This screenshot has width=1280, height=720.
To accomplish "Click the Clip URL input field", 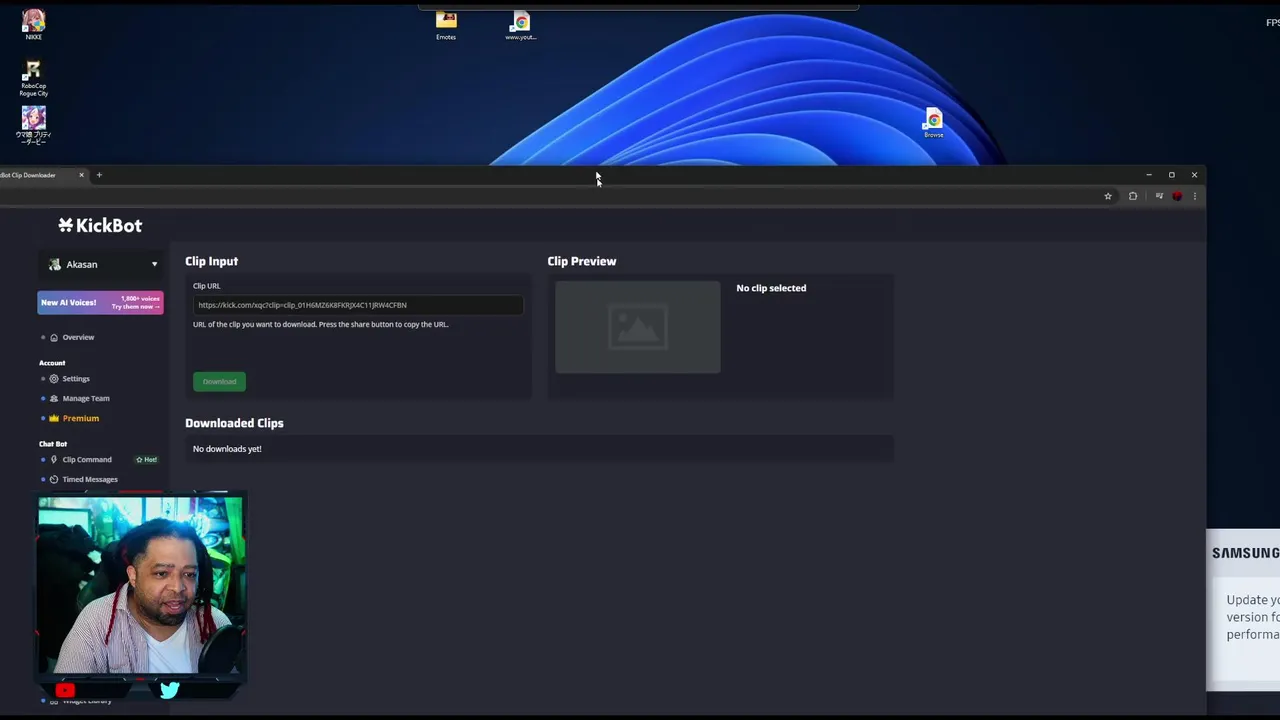I will pyautogui.click(x=358, y=305).
